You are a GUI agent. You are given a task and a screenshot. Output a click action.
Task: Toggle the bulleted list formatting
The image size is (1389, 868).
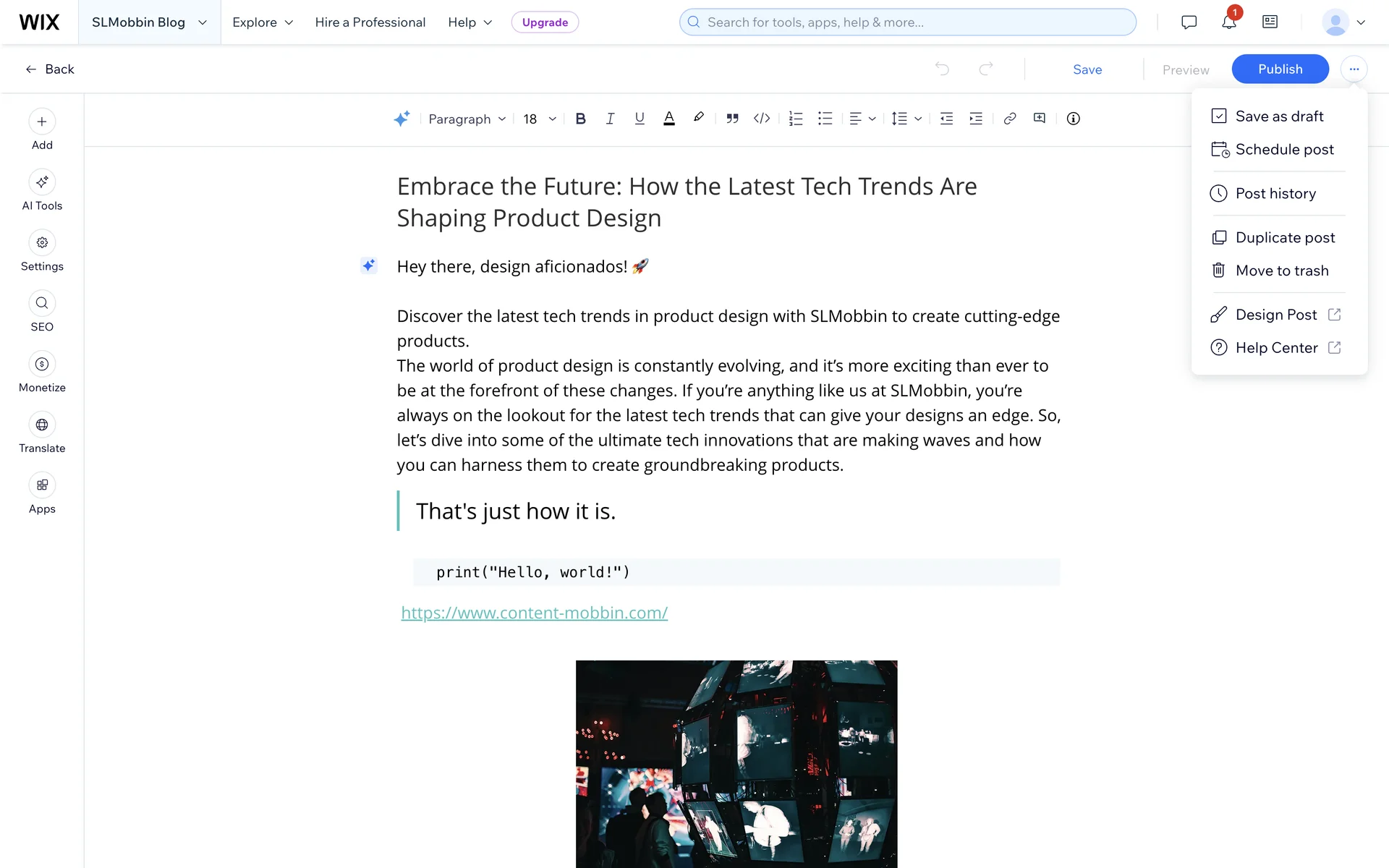pyautogui.click(x=825, y=119)
